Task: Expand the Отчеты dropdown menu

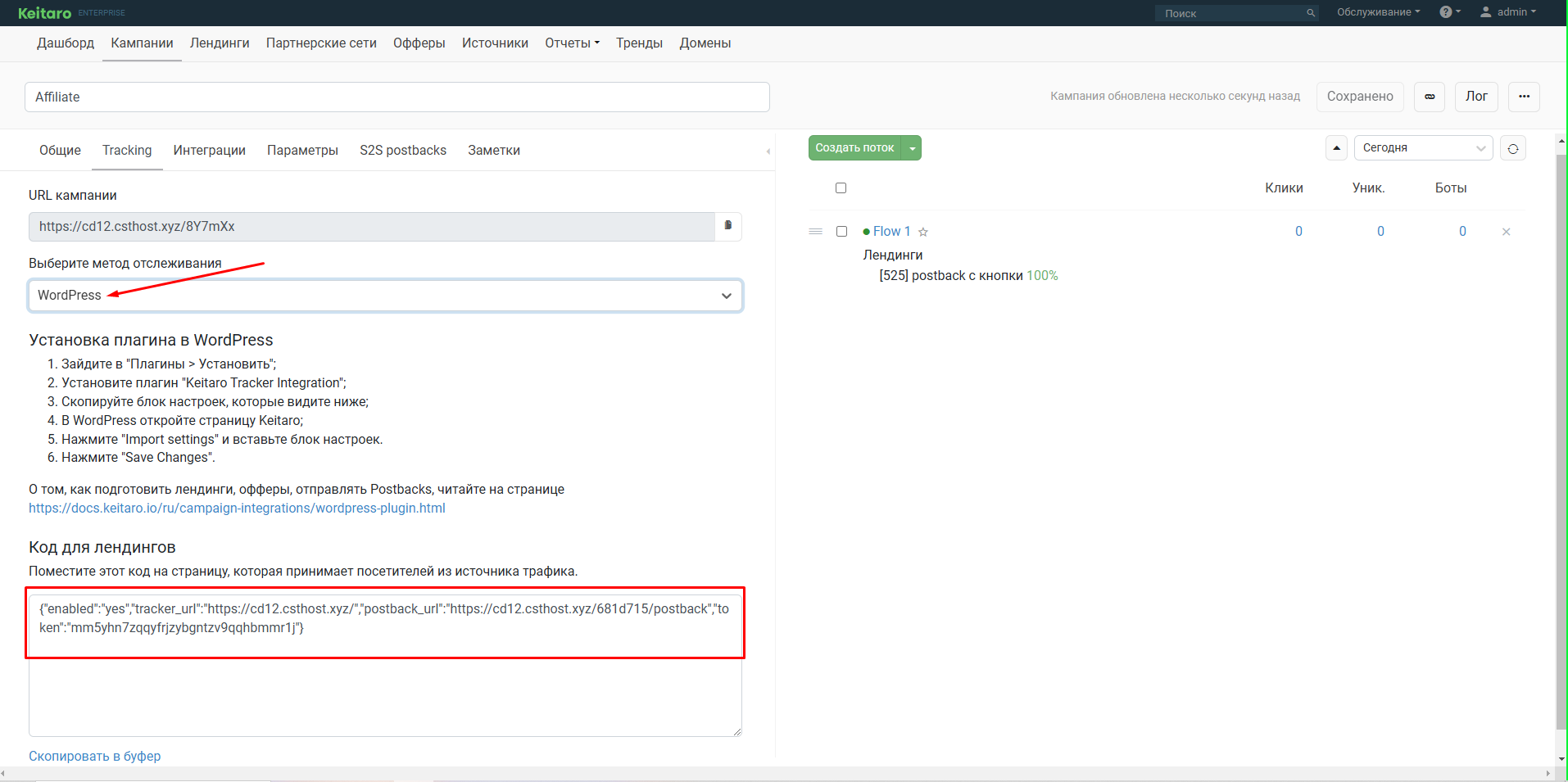Action: click(572, 43)
